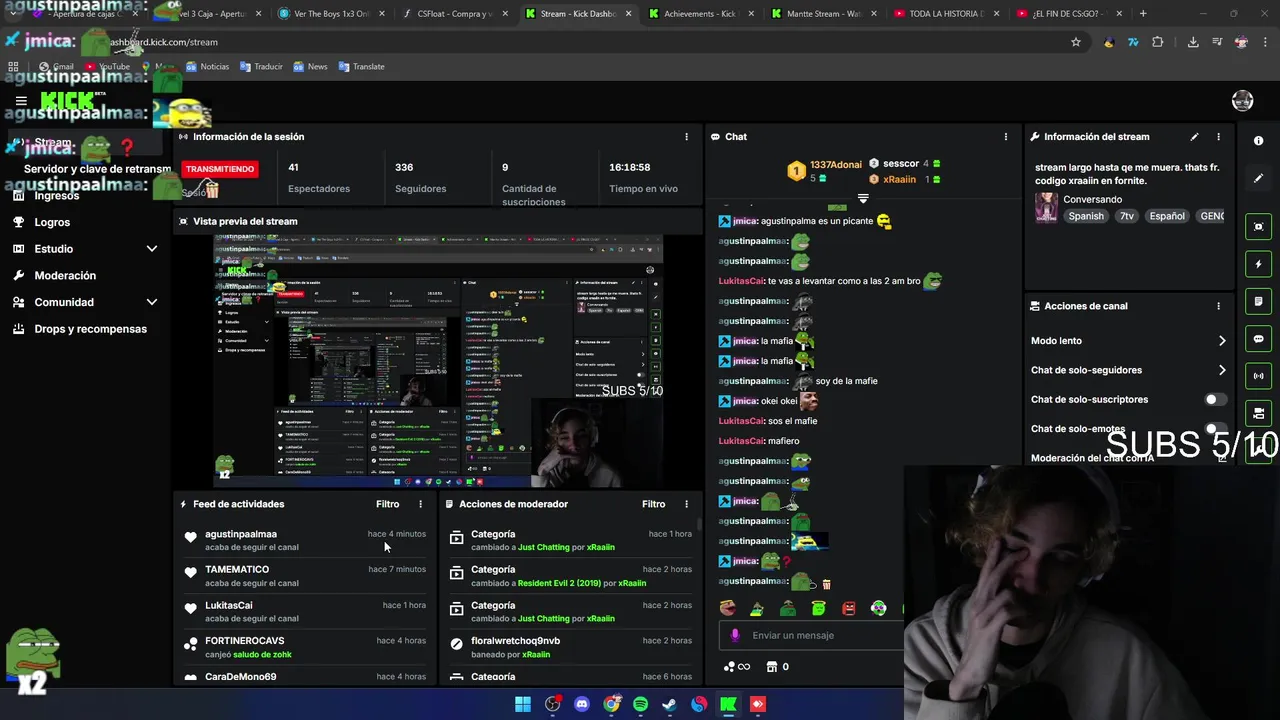Open the user avatar menu top right
This screenshot has height=720, width=1280.
click(1242, 100)
